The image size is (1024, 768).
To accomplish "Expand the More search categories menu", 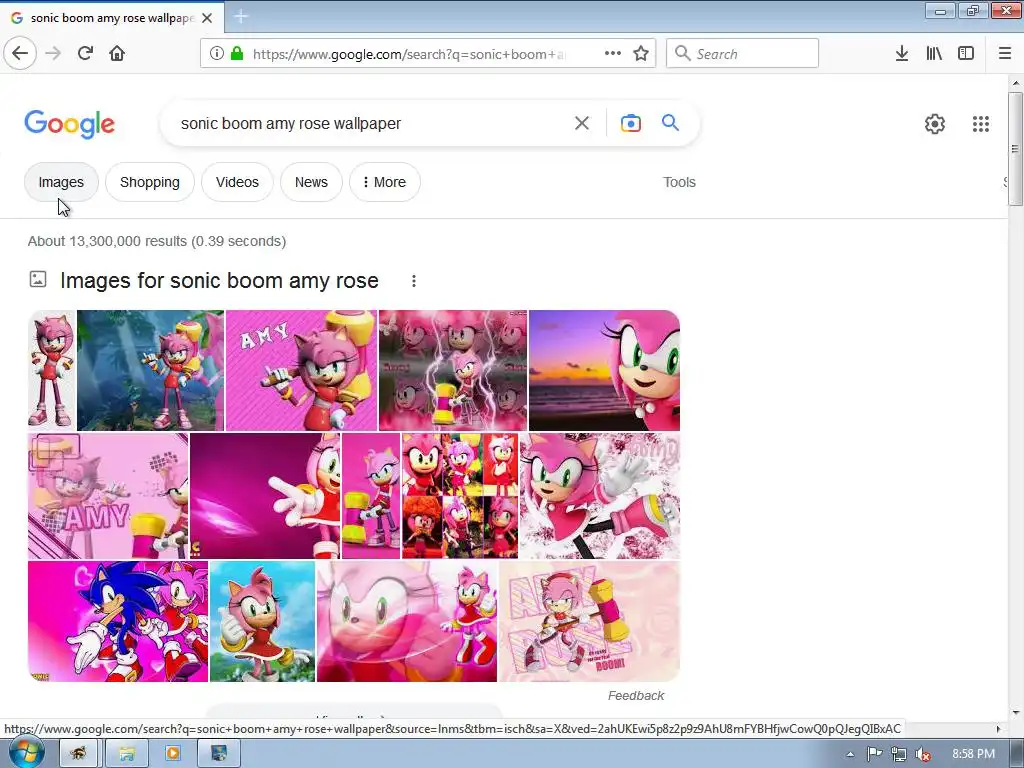I will click(385, 182).
